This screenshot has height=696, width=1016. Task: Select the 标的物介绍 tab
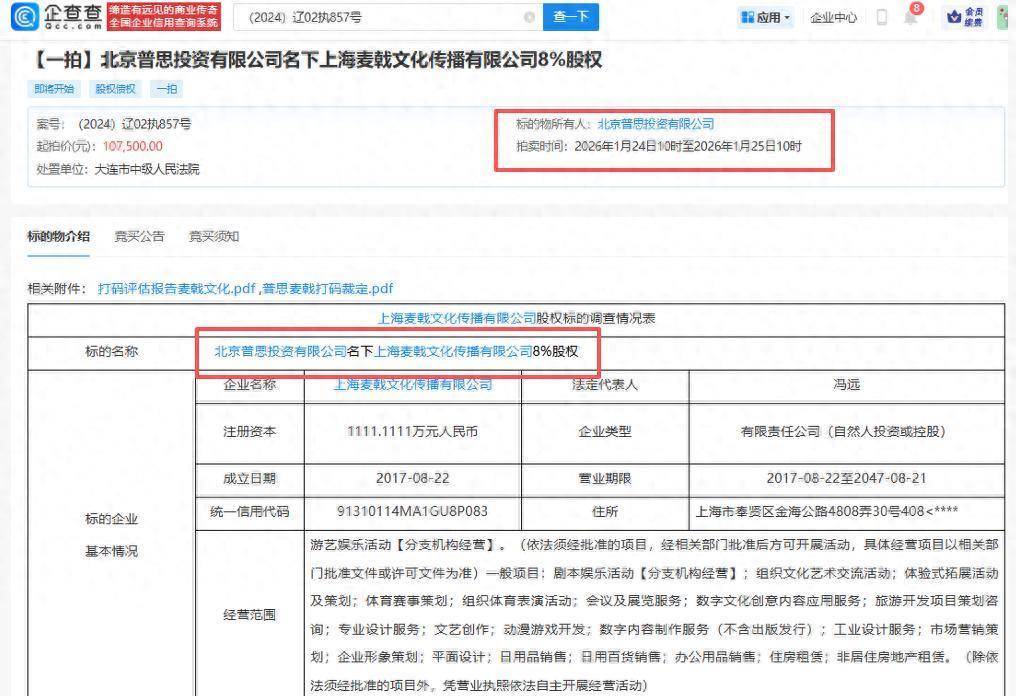tap(58, 237)
